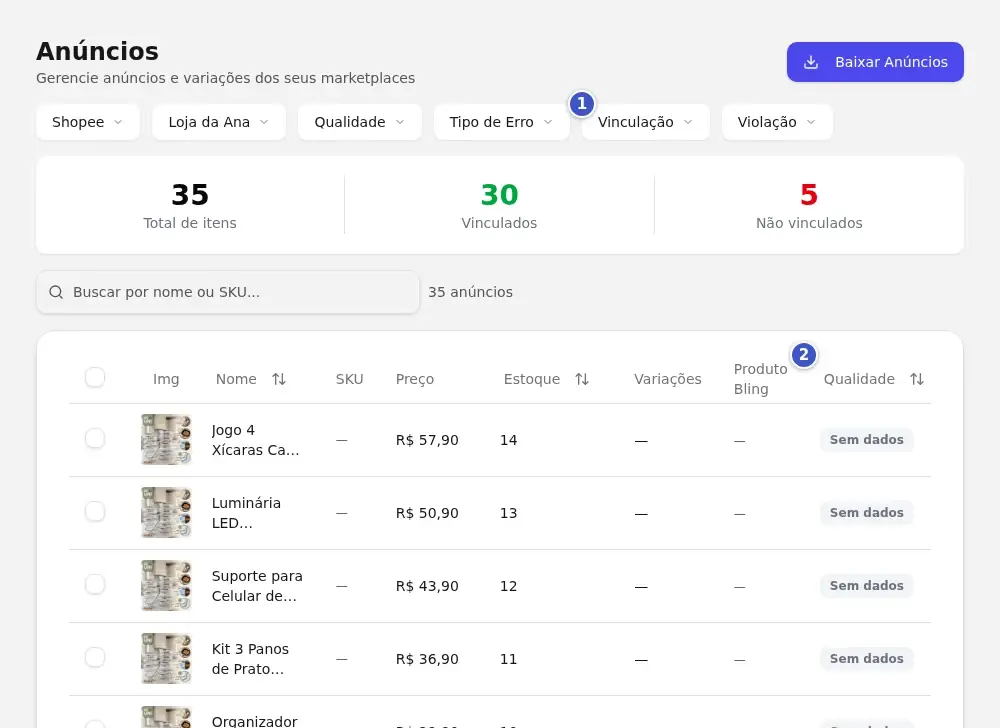The width and height of the screenshot is (1000, 728).
Task: Sort by Estoque using its arrows icon
Action: click(582, 379)
